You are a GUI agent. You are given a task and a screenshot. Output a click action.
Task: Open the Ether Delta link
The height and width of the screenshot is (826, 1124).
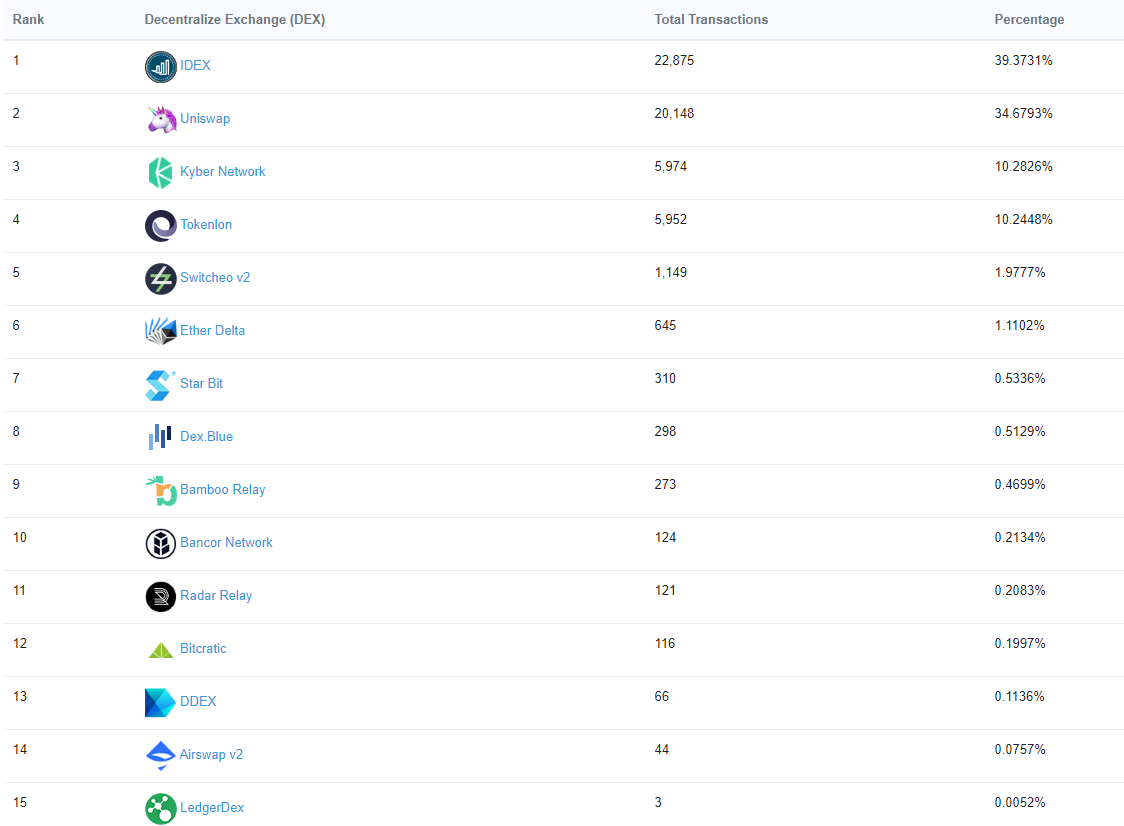tap(212, 331)
